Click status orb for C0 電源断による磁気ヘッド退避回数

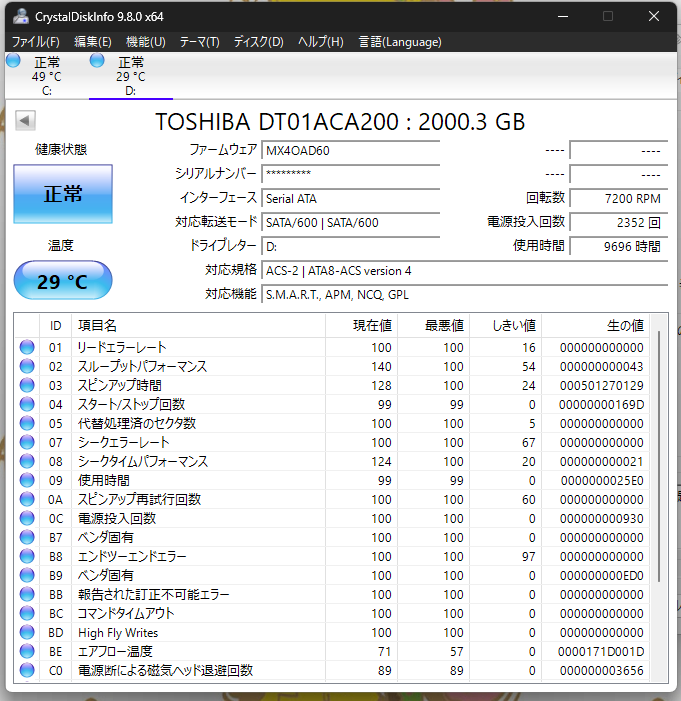click(x=27, y=670)
